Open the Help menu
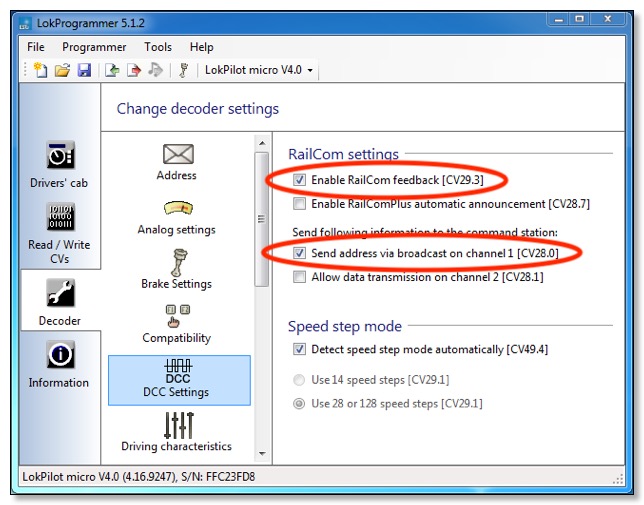 coord(202,47)
